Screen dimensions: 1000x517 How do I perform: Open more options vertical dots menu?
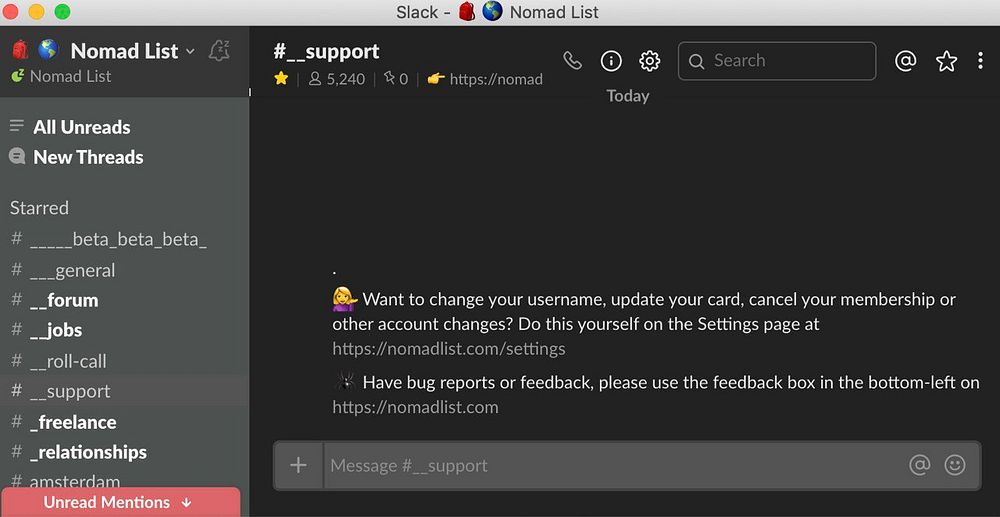click(x=981, y=61)
